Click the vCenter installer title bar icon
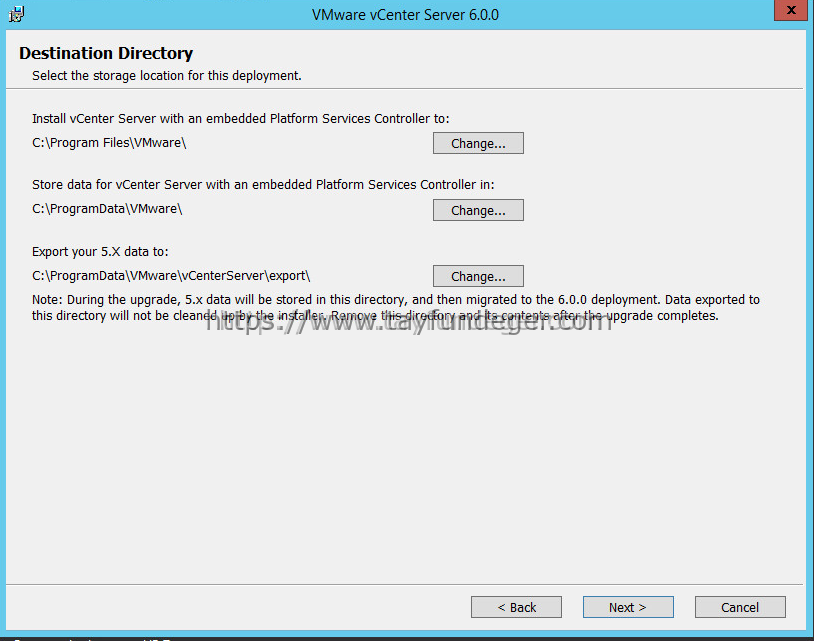Screen dimensions: 814x641 coord(16,14)
